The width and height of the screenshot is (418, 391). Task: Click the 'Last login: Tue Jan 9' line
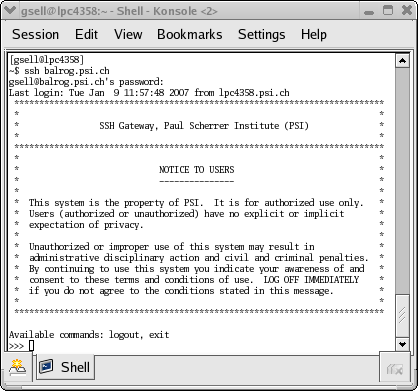click(149, 93)
